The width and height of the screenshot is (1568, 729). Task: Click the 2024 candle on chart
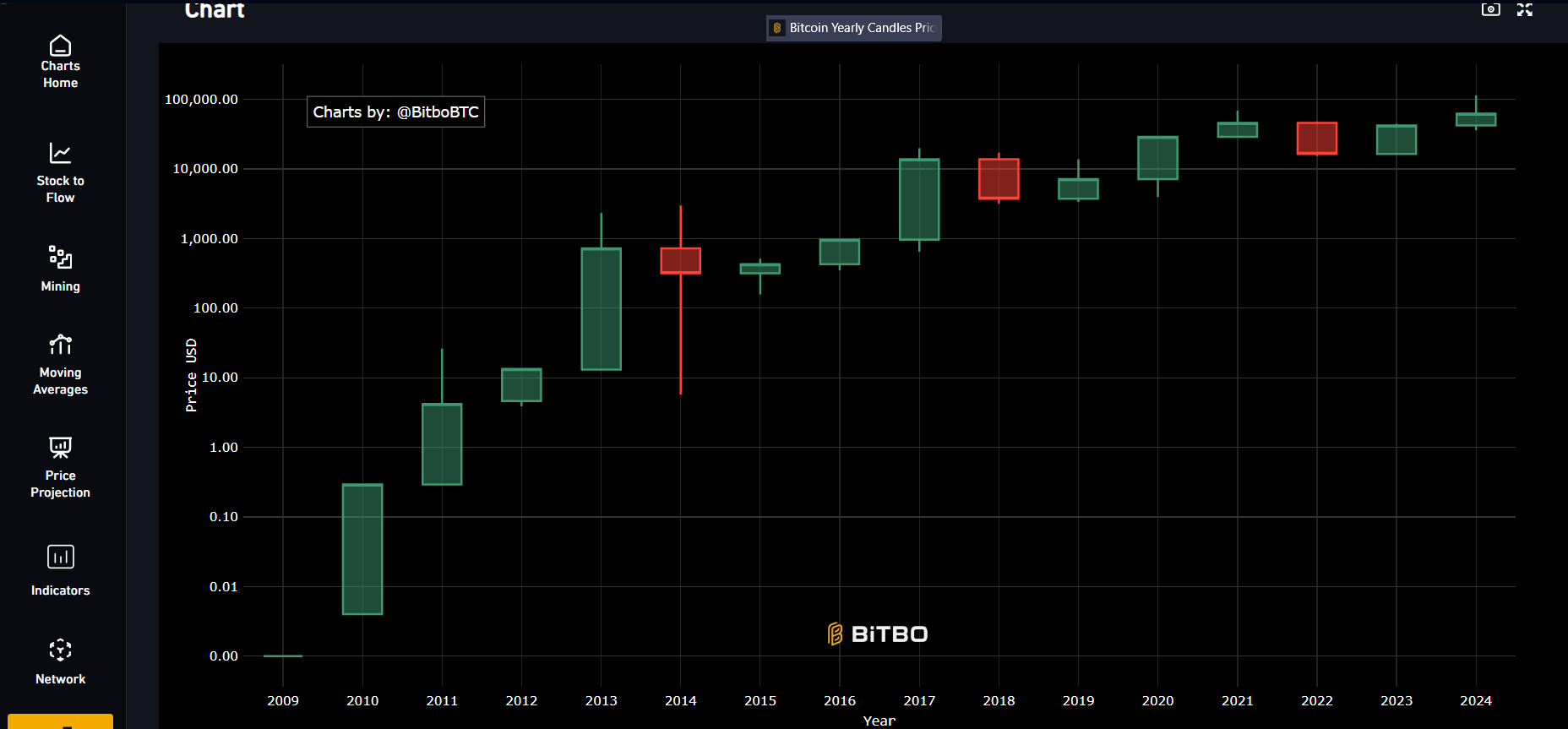tap(1475, 119)
